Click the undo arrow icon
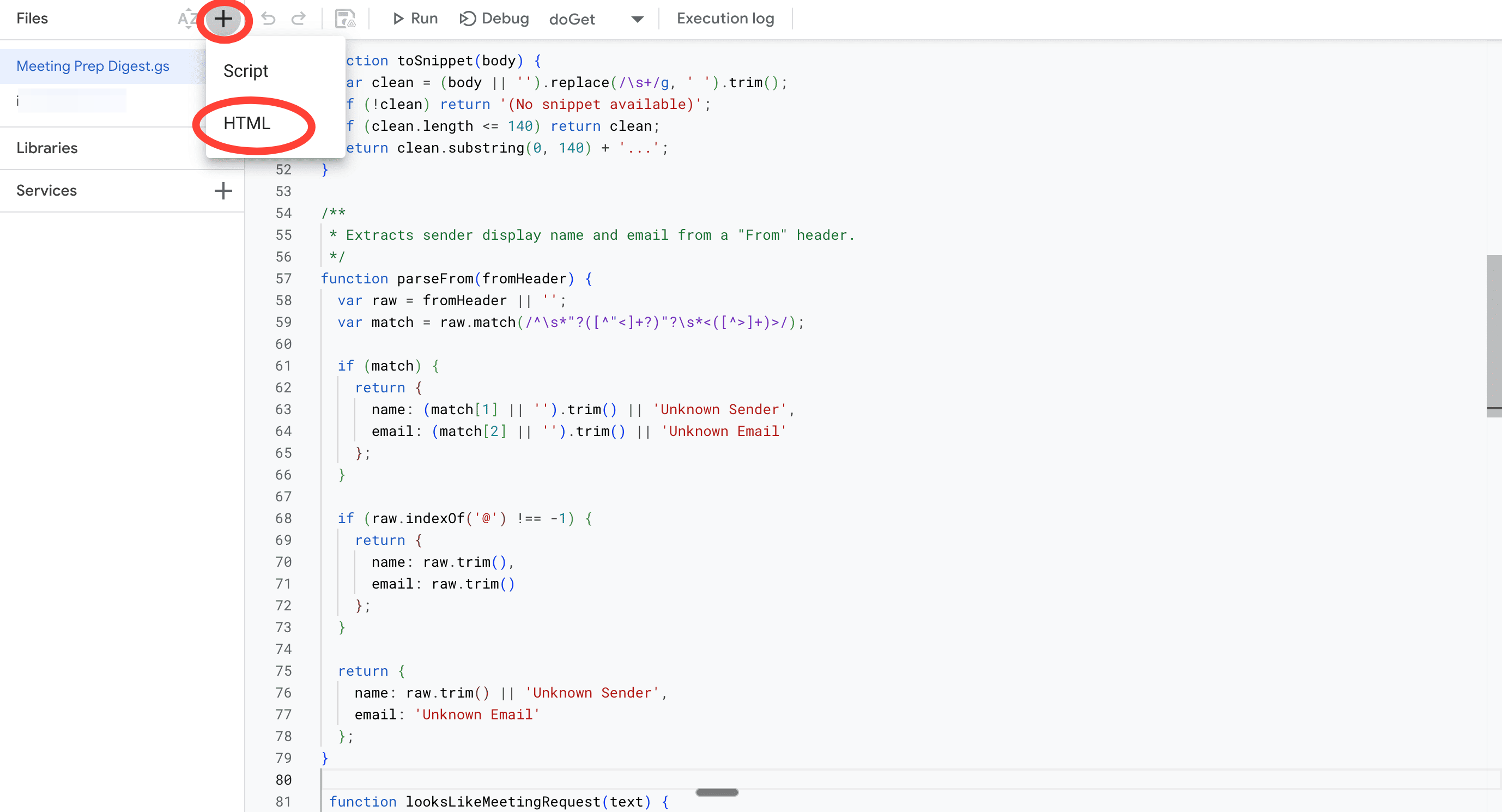 268,19
